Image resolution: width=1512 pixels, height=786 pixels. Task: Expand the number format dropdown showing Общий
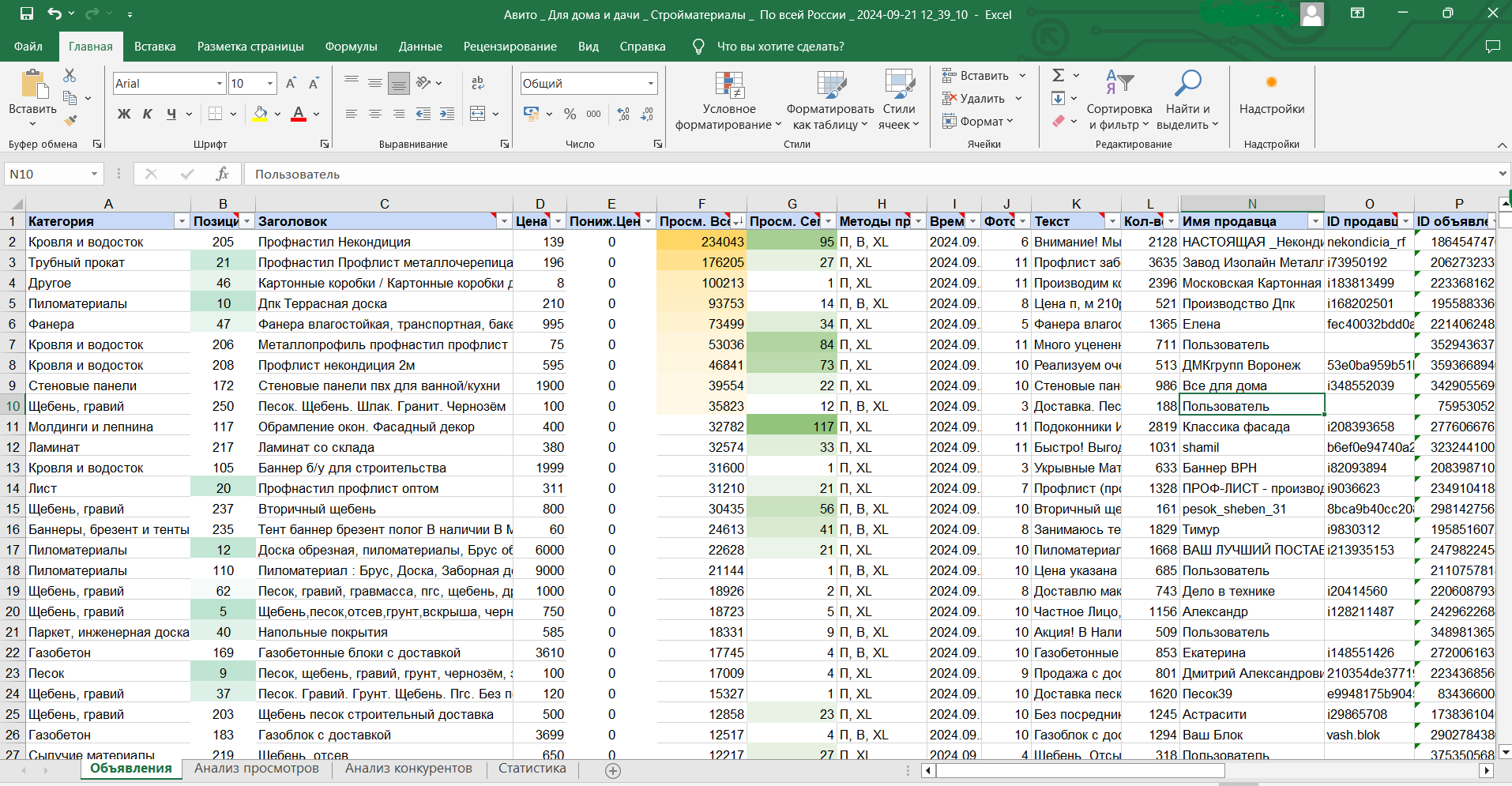point(651,84)
